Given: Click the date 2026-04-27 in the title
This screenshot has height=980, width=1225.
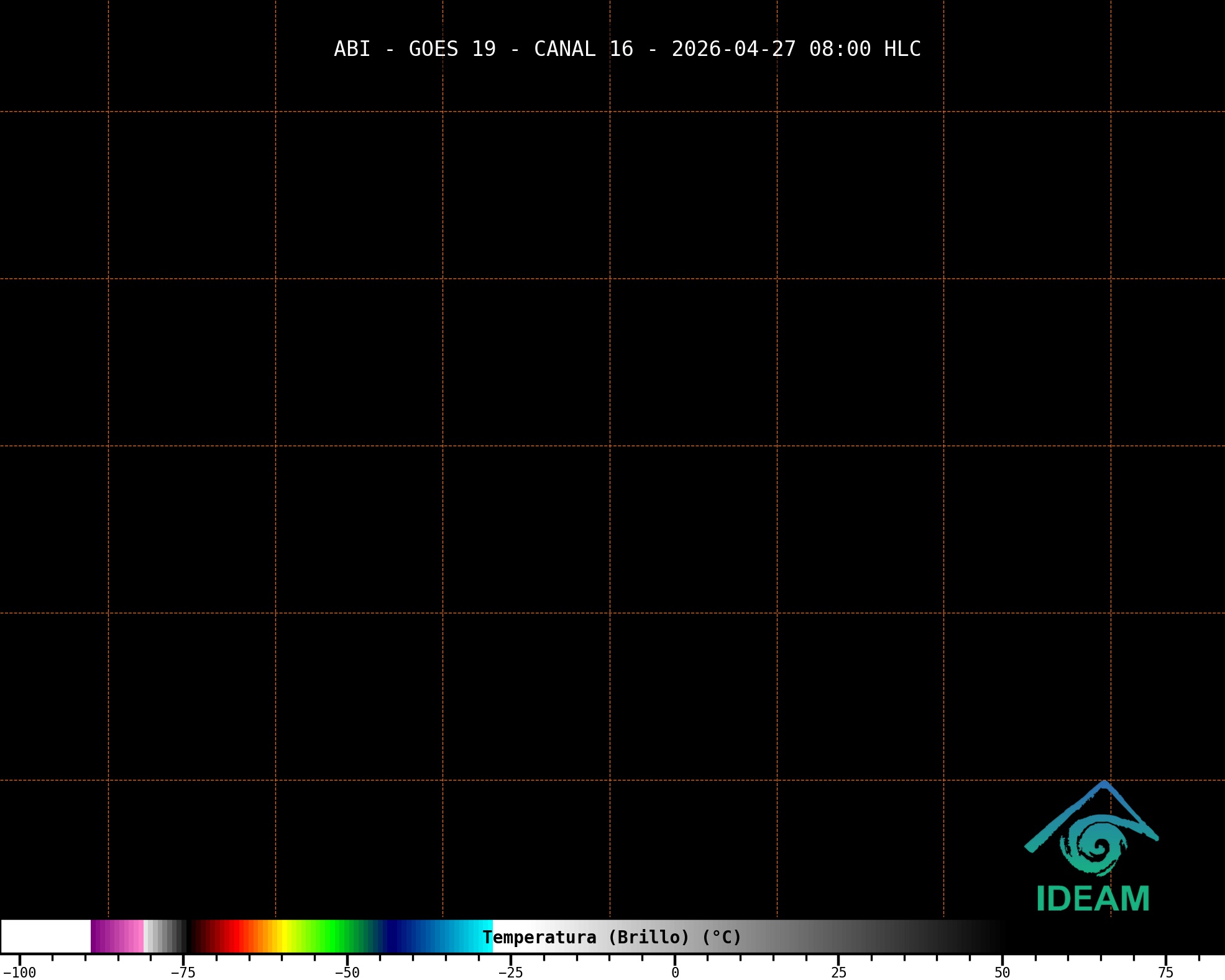Looking at the screenshot, I should (x=733, y=49).
